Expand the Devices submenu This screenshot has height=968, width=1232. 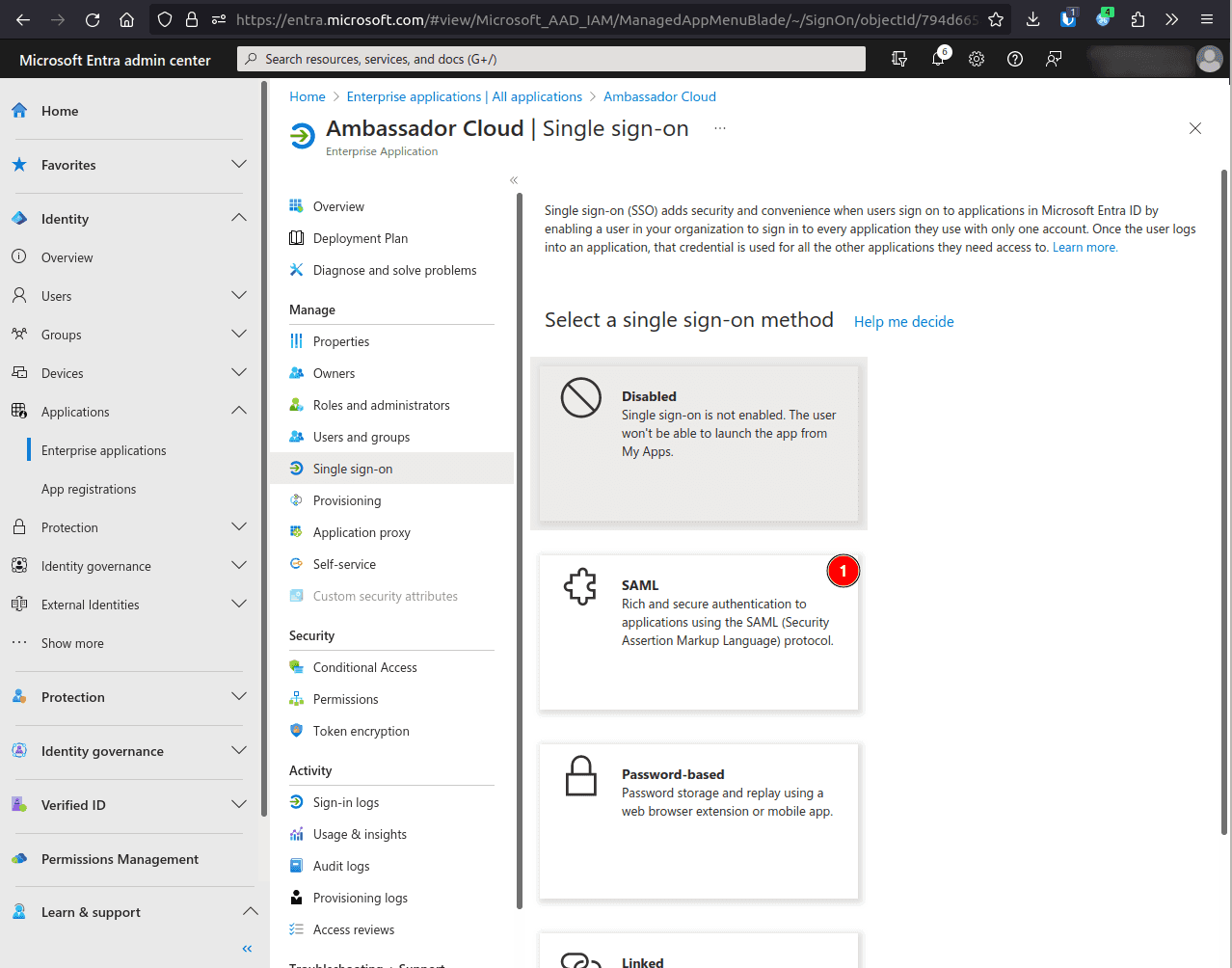tap(239, 373)
